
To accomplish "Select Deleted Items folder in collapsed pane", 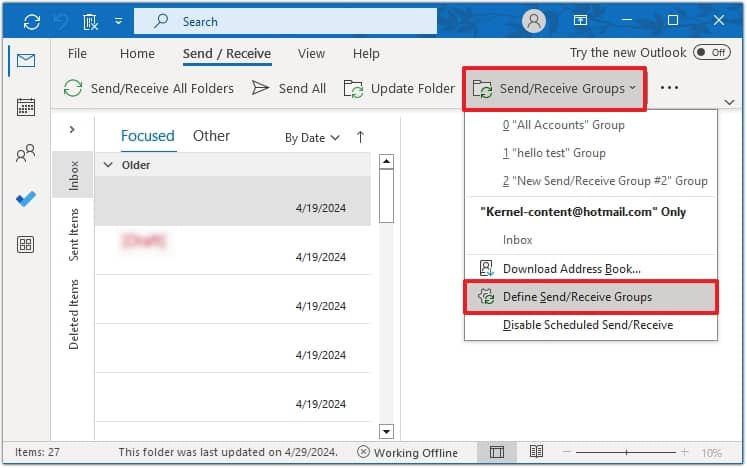I will coord(73,314).
